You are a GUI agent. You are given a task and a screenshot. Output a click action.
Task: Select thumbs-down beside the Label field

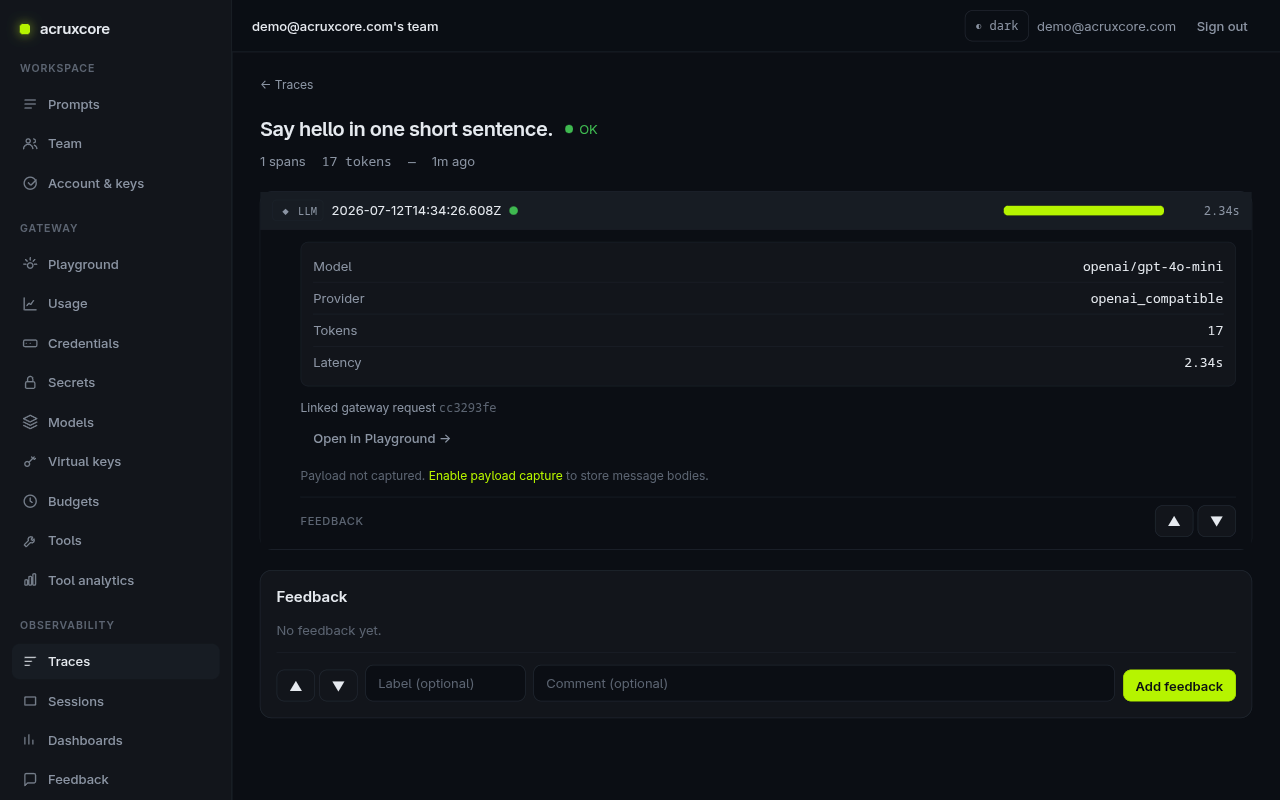click(x=338, y=685)
